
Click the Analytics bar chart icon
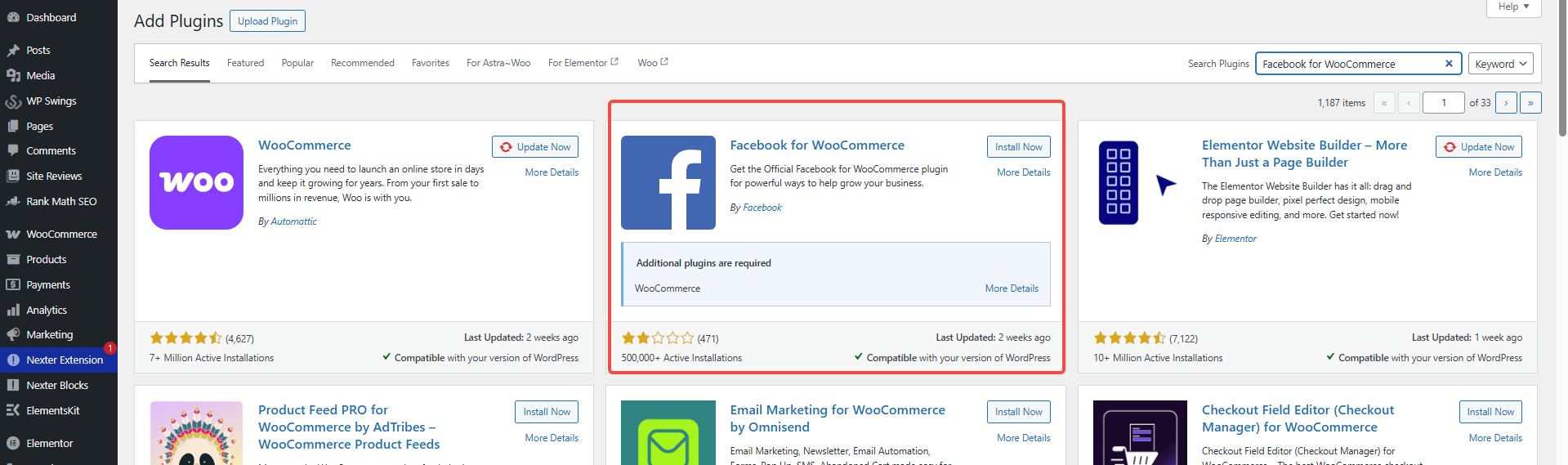[13, 310]
